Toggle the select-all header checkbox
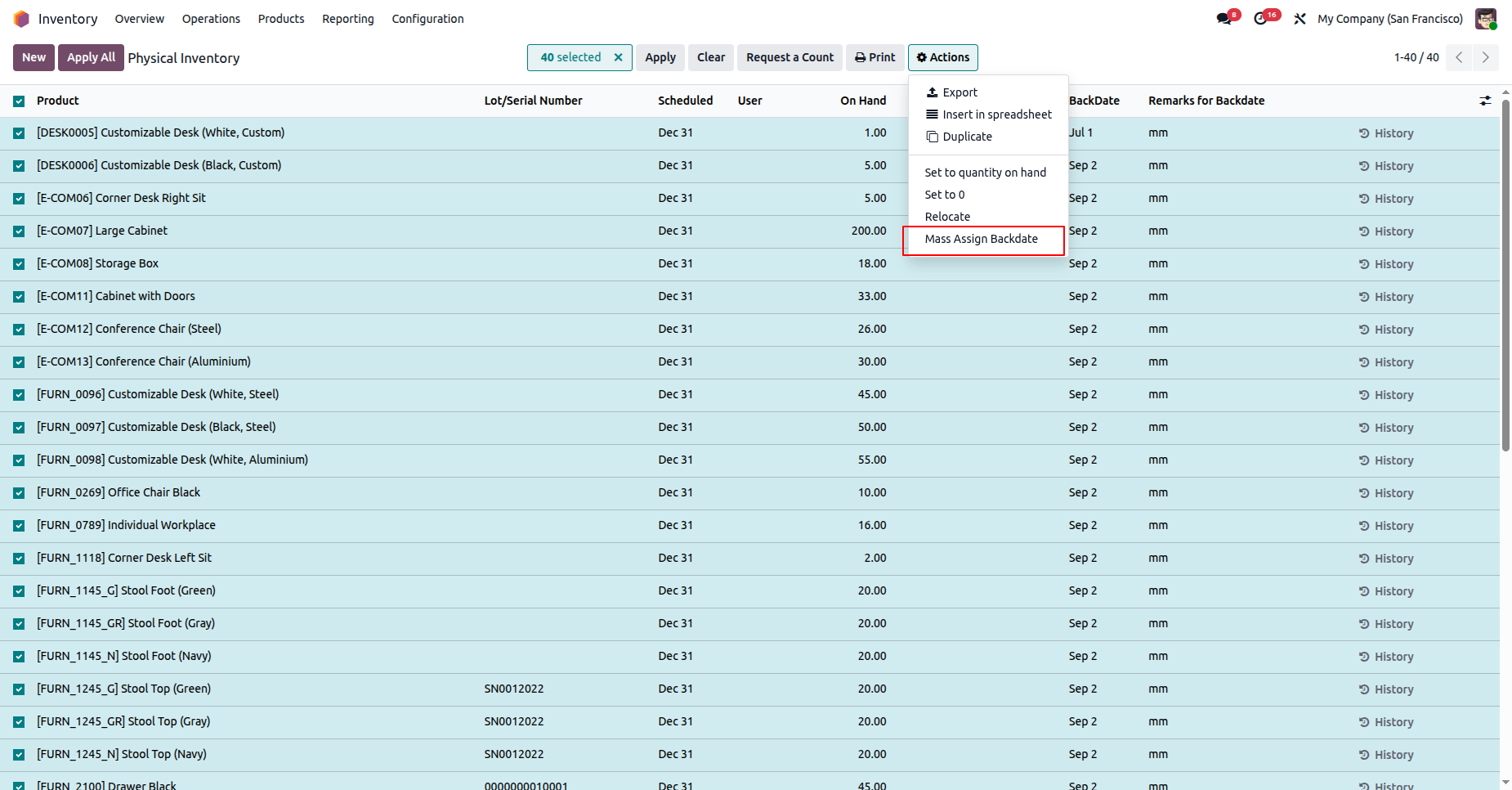 click(x=19, y=101)
